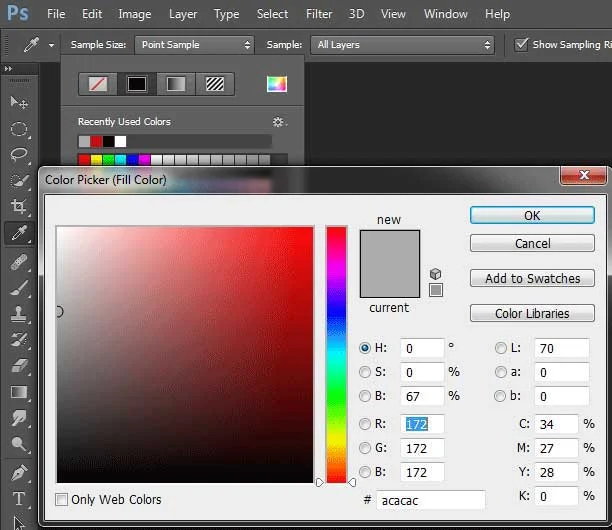Open the File menu
Image resolution: width=612 pixels, height=530 pixels.
pos(56,14)
